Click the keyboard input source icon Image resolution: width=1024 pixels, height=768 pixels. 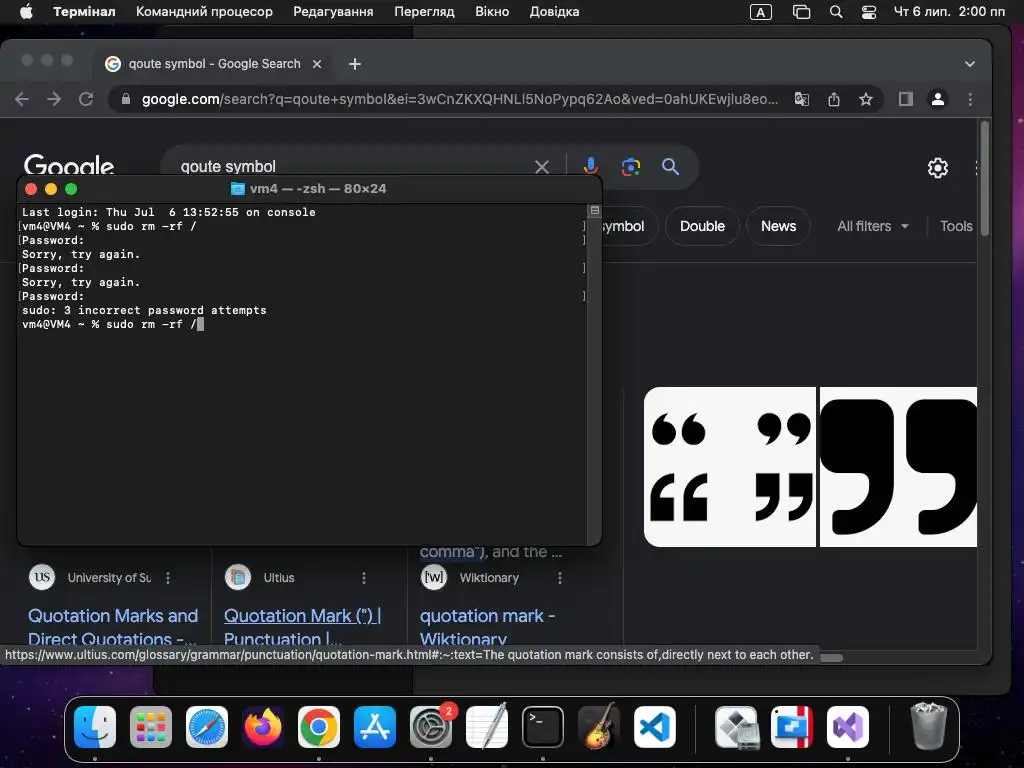click(x=760, y=12)
